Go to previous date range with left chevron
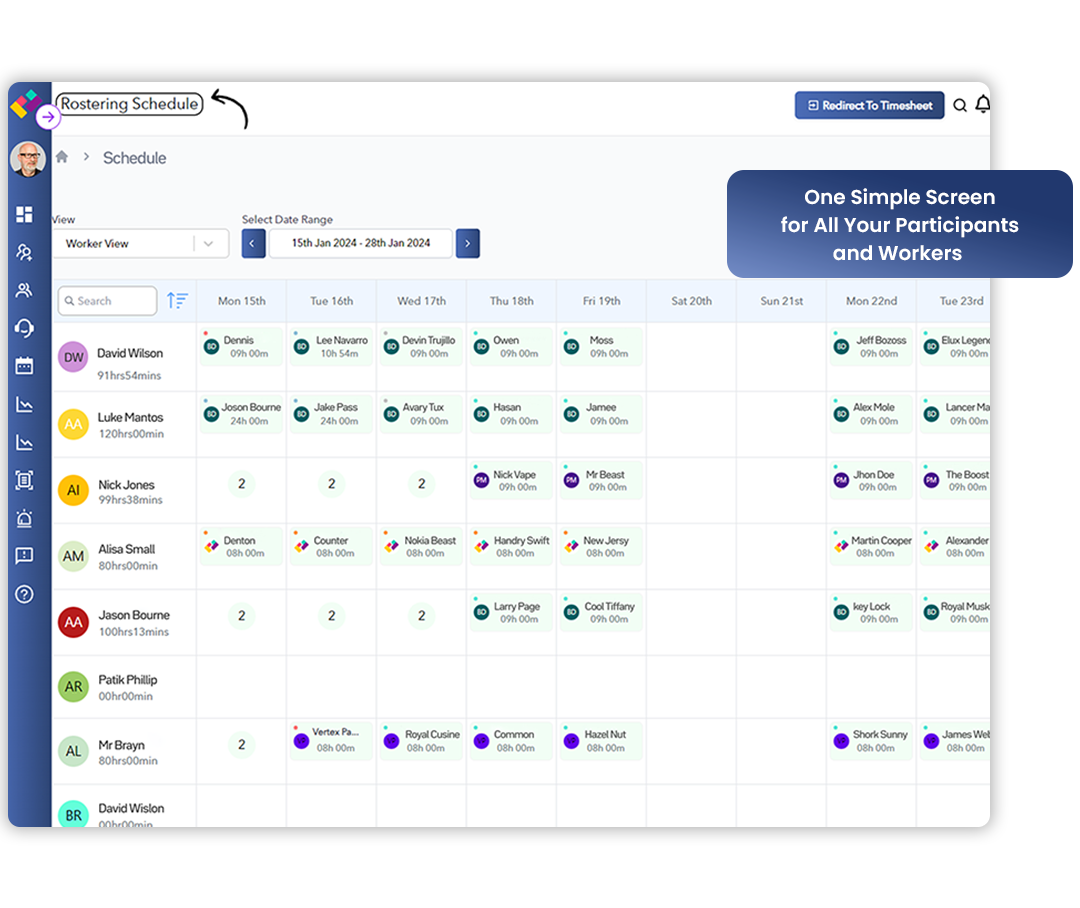 tap(252, 243)
